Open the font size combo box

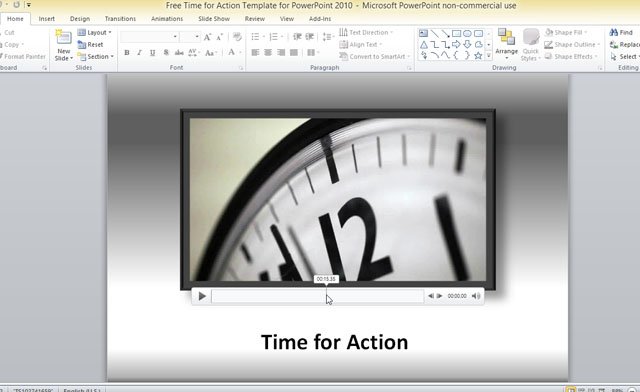(190, 37)
